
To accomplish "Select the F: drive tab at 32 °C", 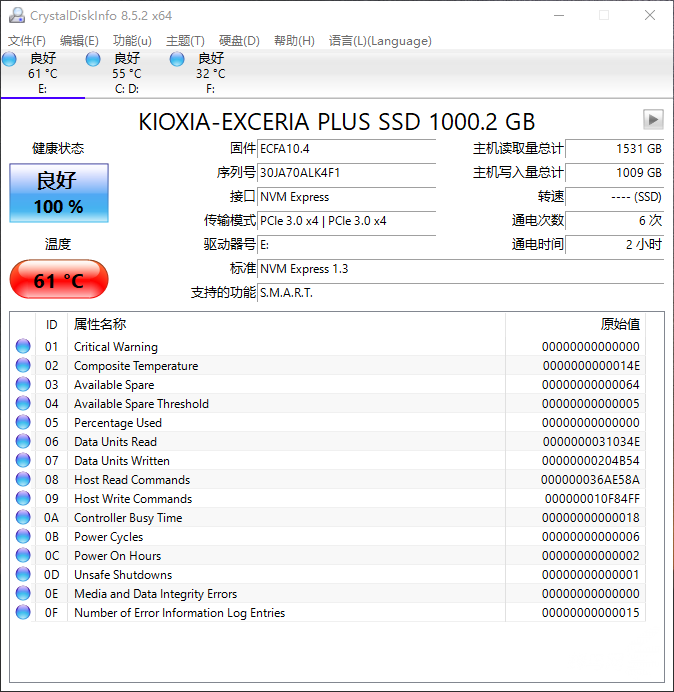I will pyautogui.click(x=211, y=73).
